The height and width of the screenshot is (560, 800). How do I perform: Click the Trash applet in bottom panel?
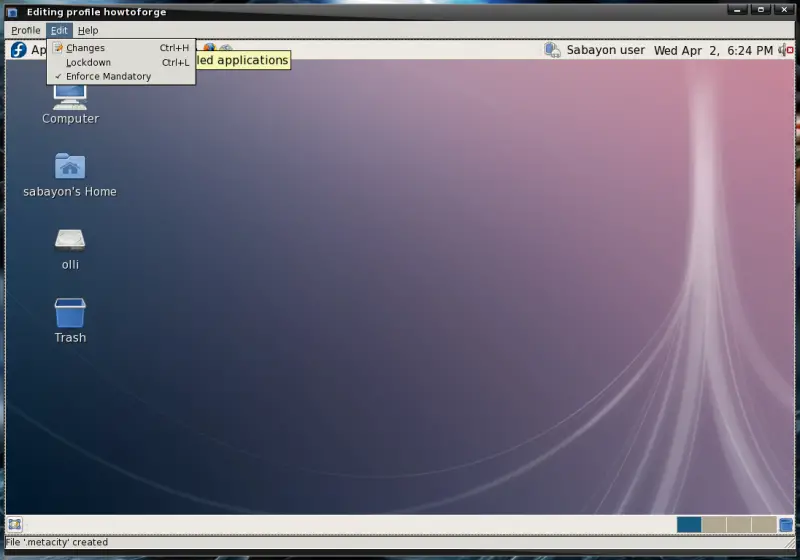click(x=786, y=524)
